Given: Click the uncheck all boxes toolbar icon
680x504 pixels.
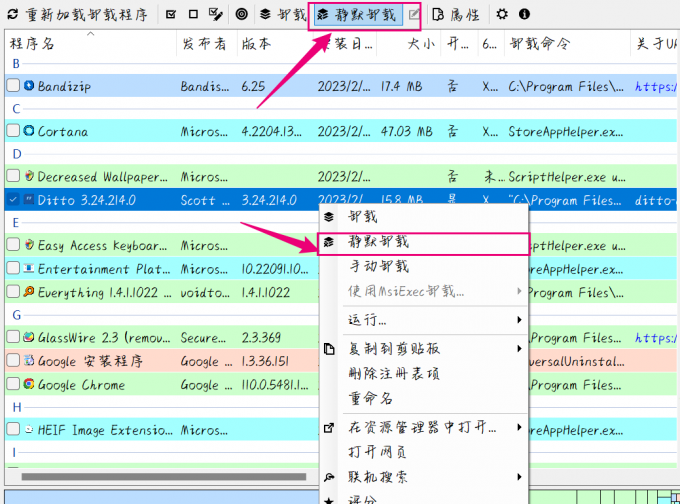Looking at the screenshot, I should click(193, 14).
